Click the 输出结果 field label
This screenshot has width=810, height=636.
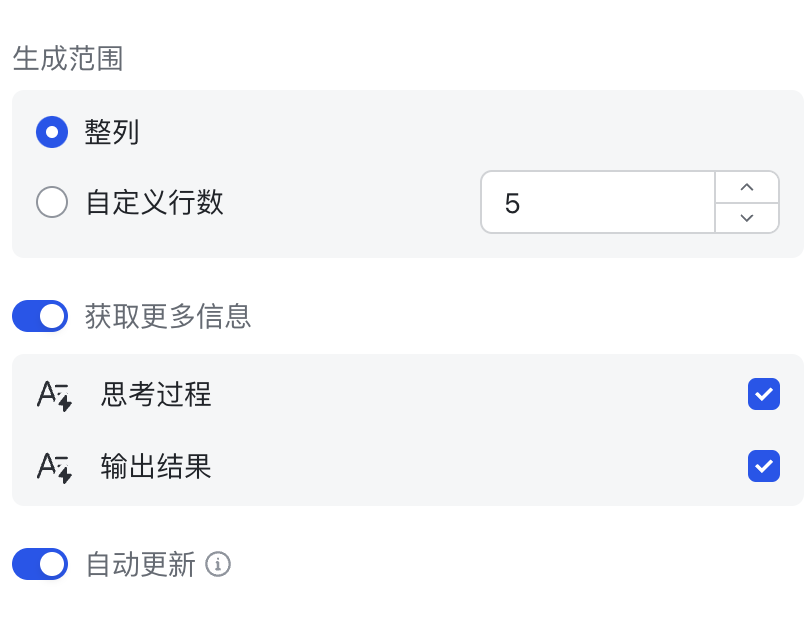tap(156, 466)
